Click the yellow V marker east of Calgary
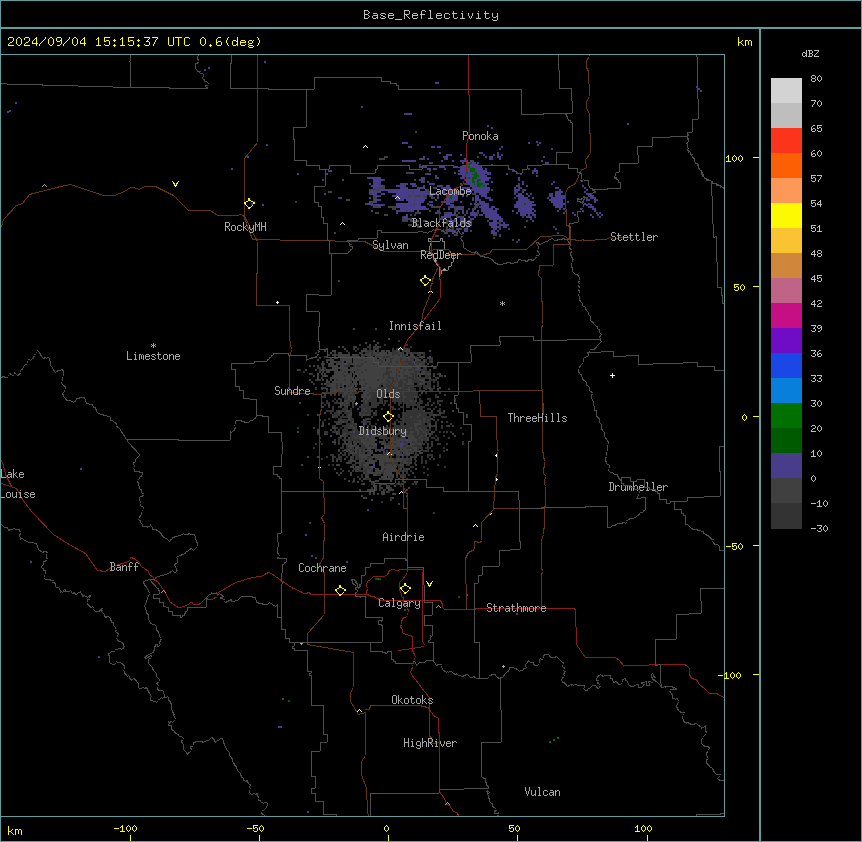The image size is (862, 842). 429,584
